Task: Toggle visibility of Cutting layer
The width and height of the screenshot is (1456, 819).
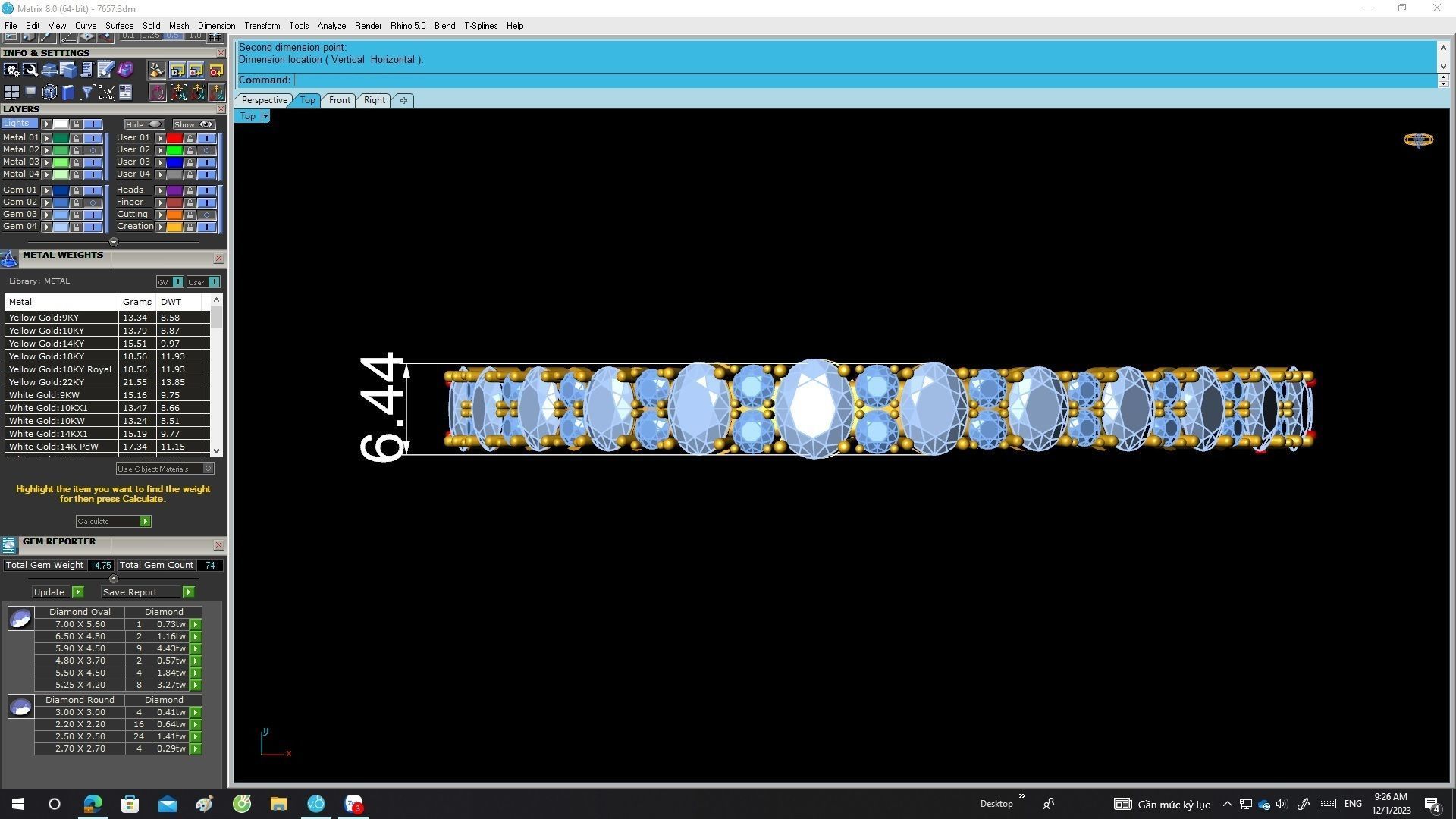Action: 206,215
